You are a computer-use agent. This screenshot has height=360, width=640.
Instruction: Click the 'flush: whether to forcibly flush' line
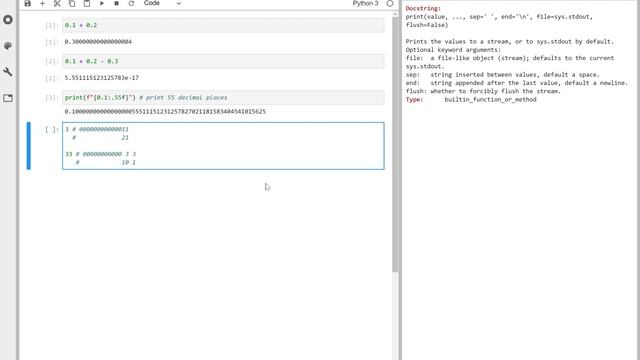tap(483, 91)
